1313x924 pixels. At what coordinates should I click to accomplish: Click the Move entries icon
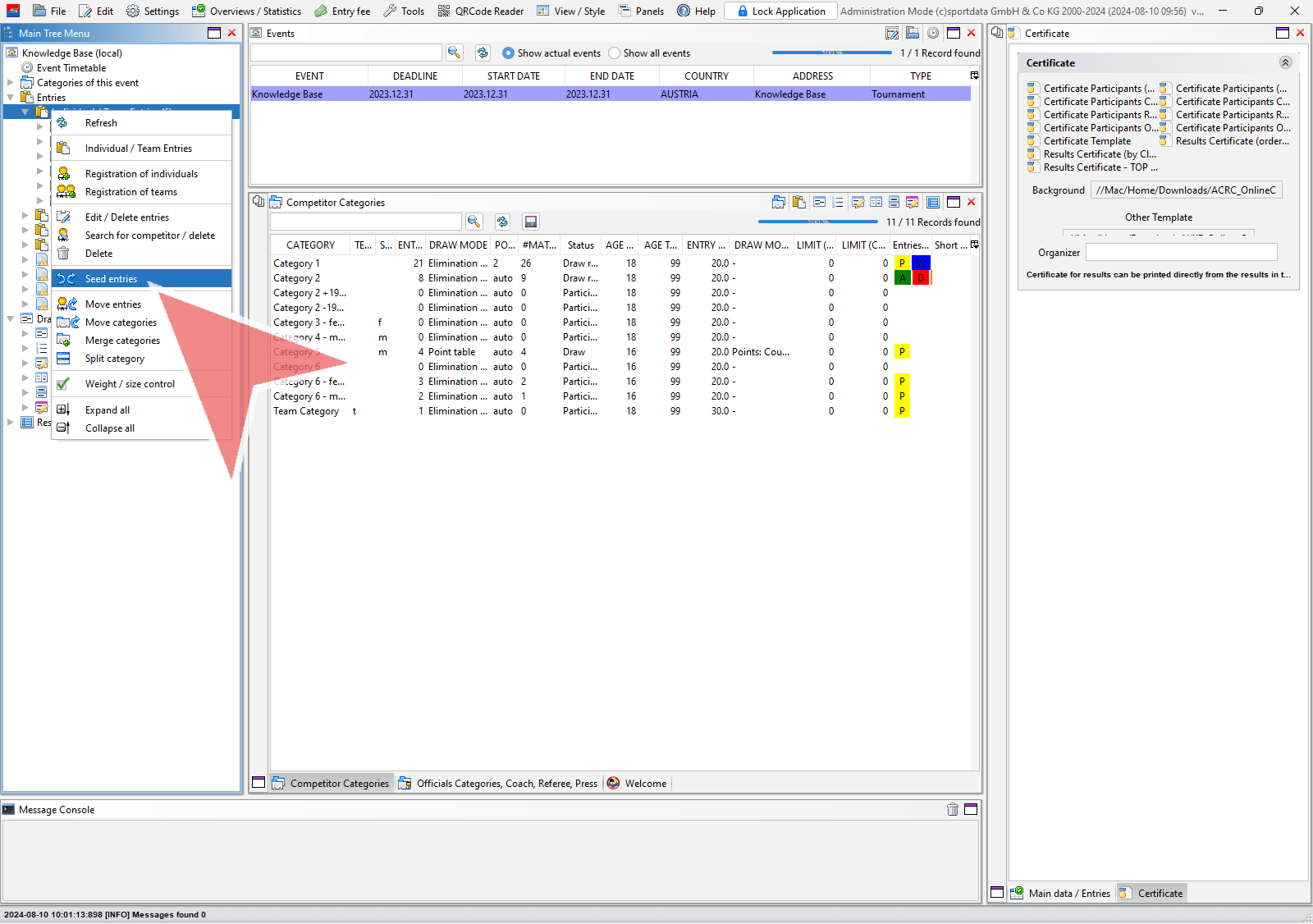[66, 304]
